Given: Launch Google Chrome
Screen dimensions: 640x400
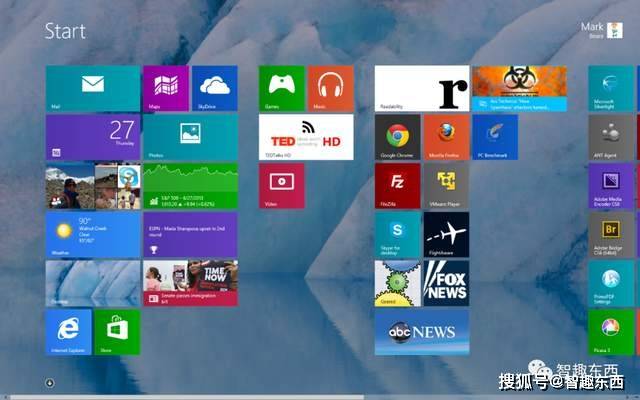Looking at the screenshot, I should pos(398,137).
